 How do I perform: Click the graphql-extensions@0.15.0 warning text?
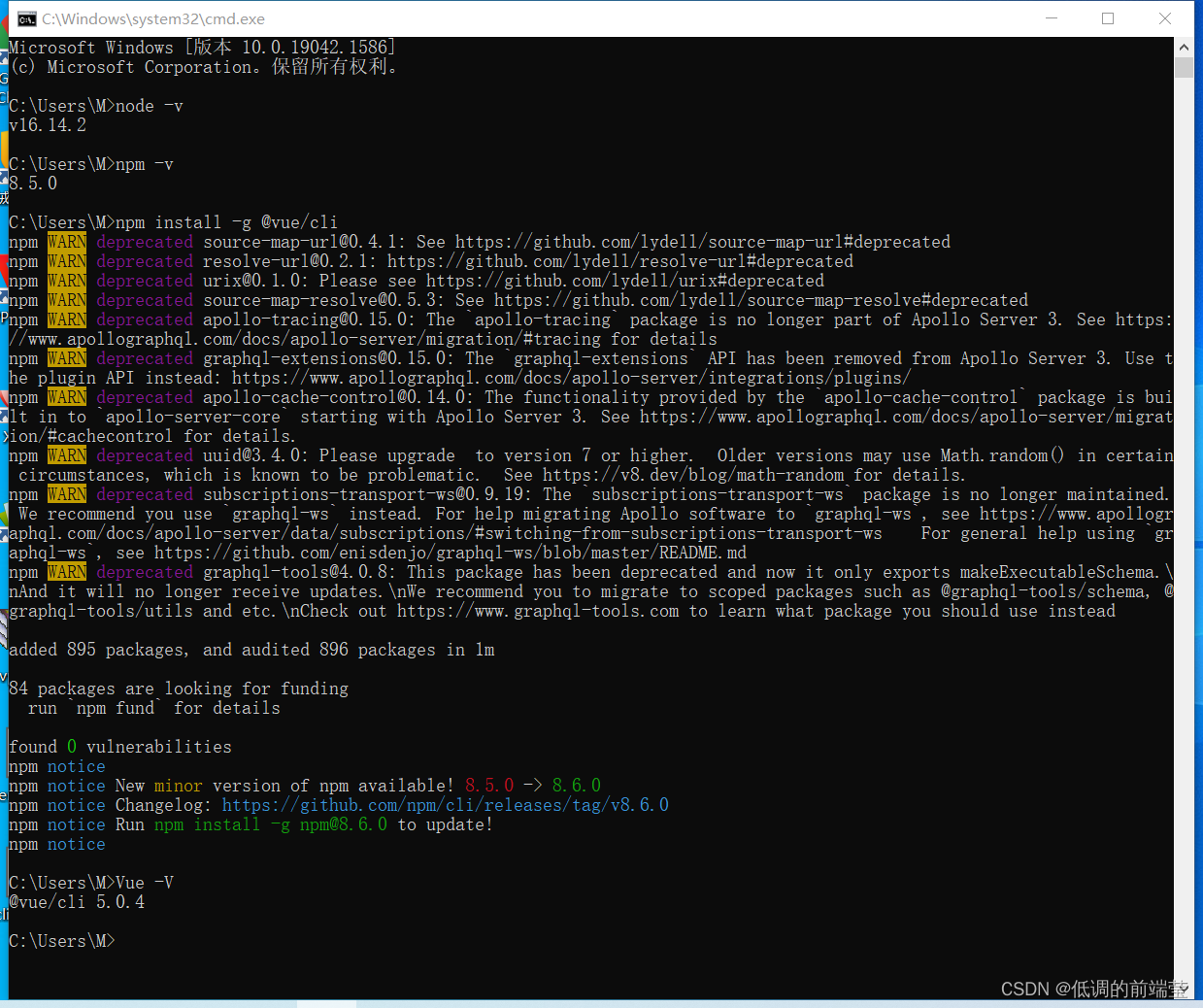pyautogui.click(x=590, y=368)
